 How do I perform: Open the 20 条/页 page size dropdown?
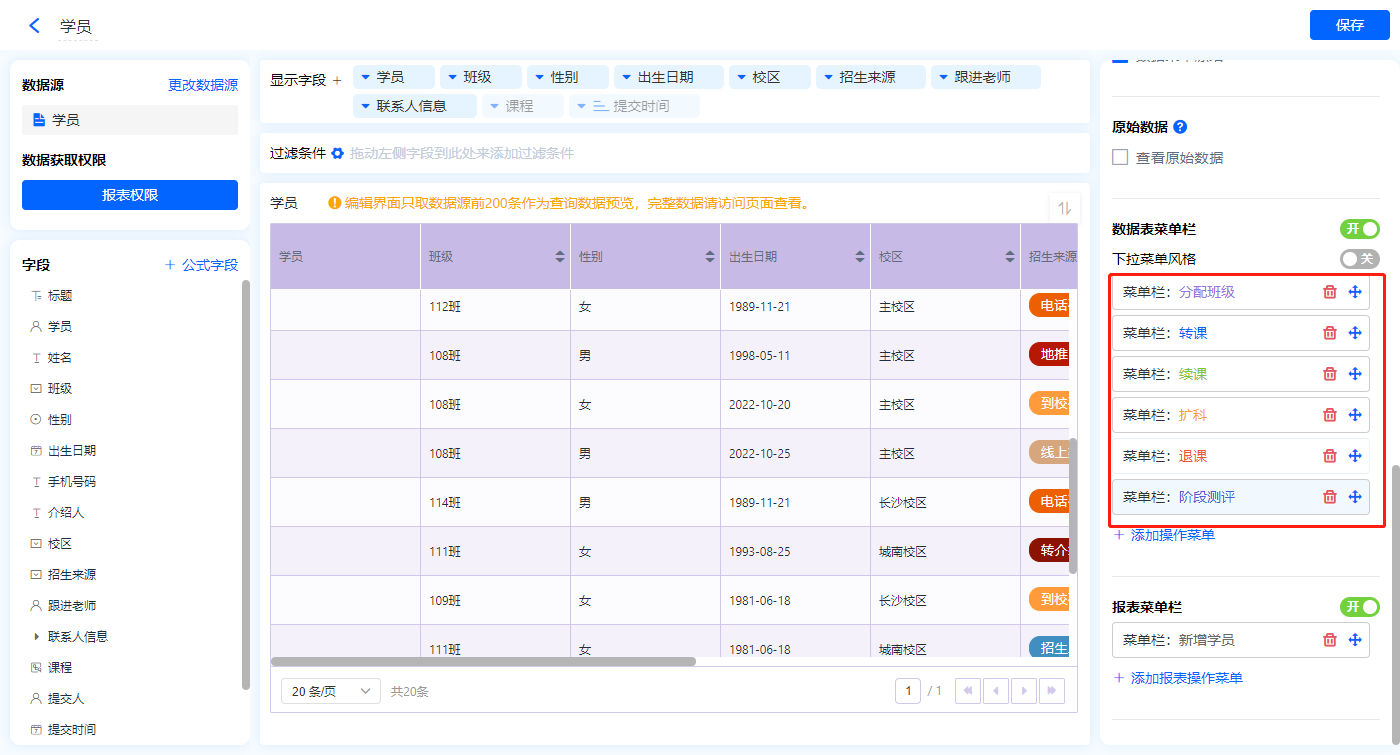330,691
